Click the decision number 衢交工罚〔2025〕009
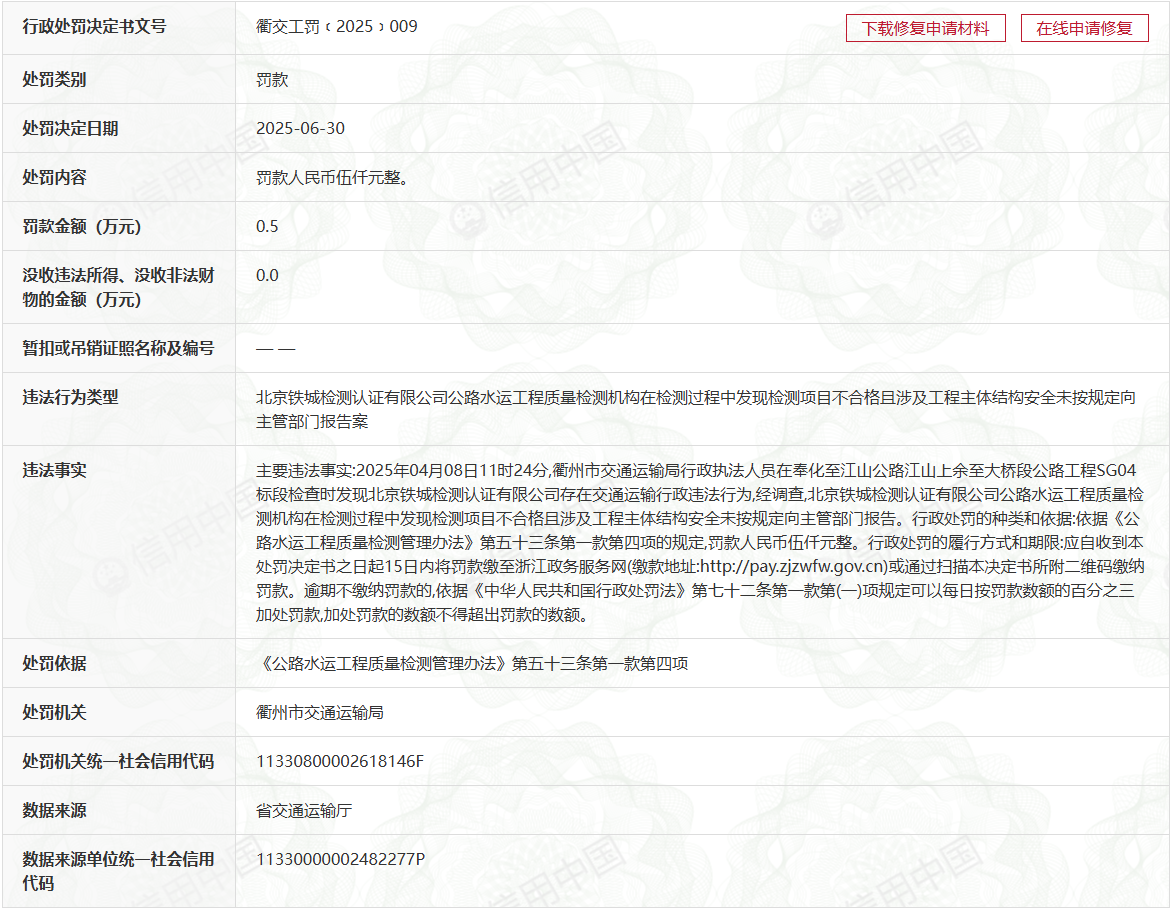Screen dimensions: 1174x911 pyautogui.click(x=337, y=27)
